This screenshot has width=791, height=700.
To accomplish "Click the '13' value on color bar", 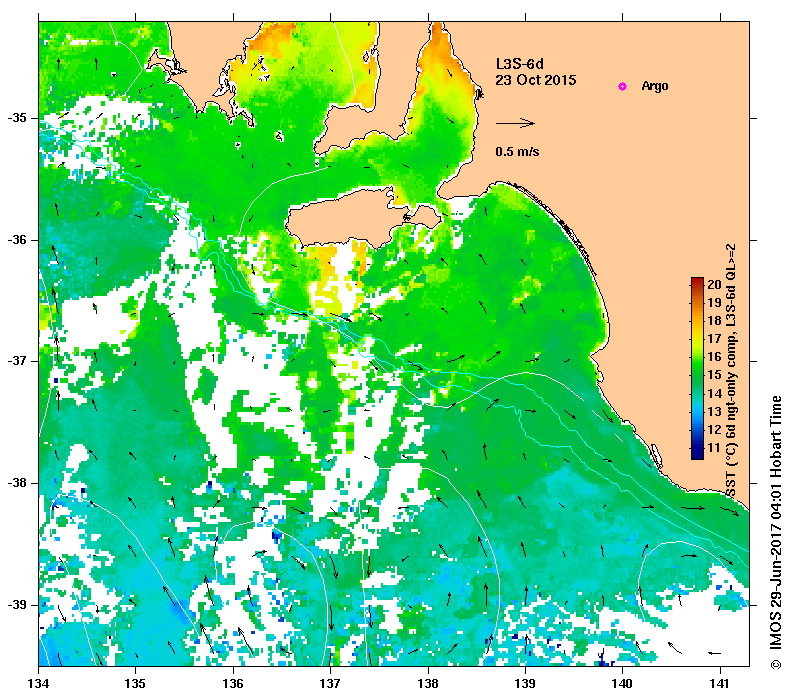I will coord(714,411).
